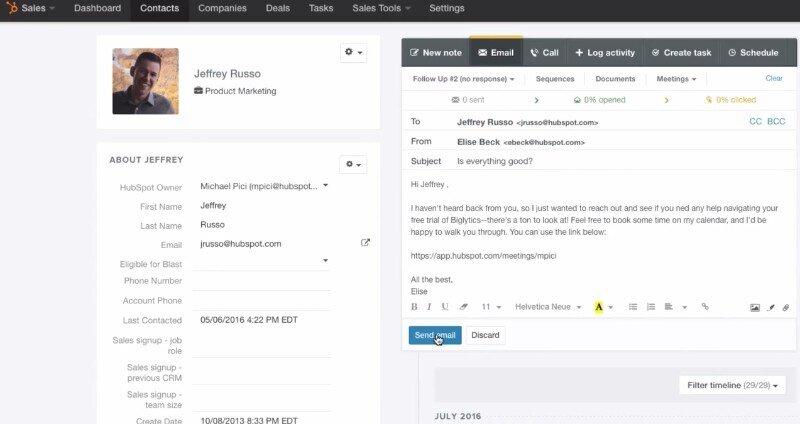The width and height of the screenshot is (800, 424).
Task: Toggle italic formatting in email editor
Action: coord(429,307)
